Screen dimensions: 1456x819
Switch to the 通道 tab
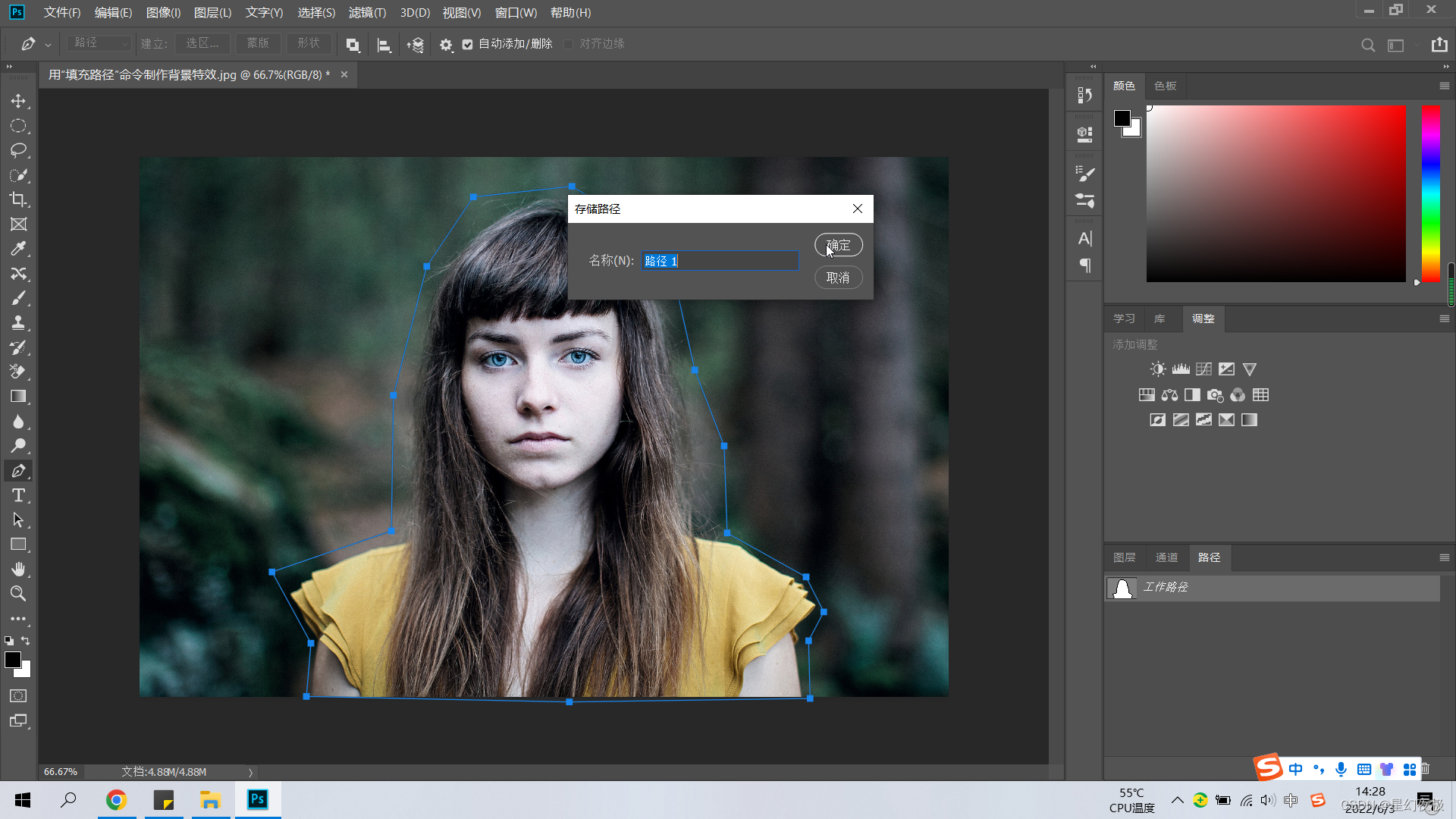(1166, 557)
